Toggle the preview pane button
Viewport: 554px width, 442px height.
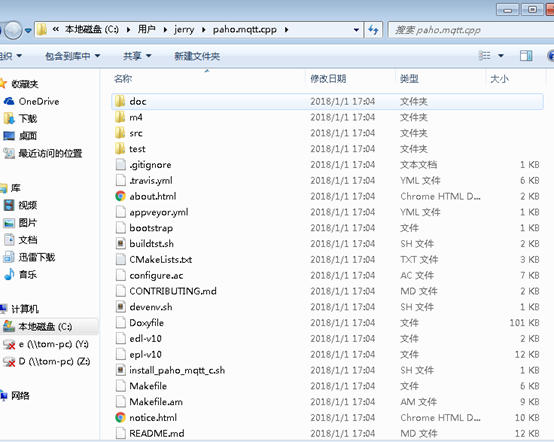526,55
